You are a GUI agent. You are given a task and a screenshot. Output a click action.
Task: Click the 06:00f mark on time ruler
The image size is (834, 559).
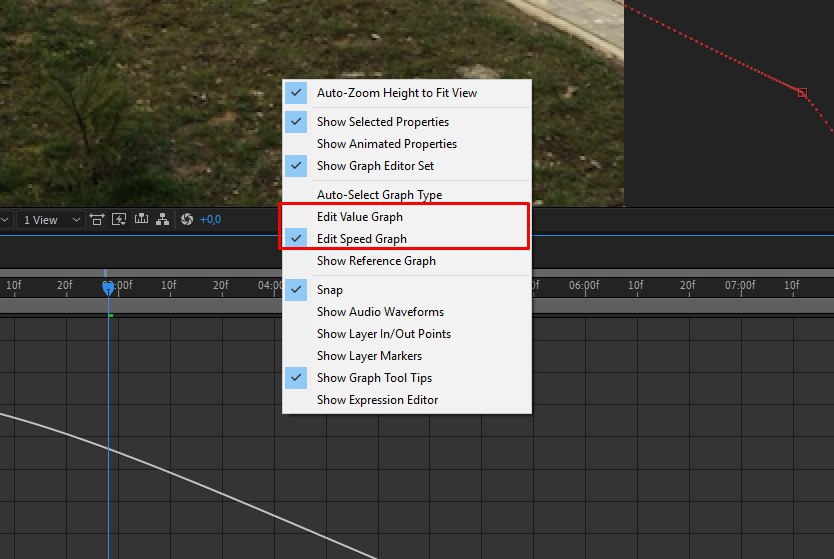coord(584,285)
